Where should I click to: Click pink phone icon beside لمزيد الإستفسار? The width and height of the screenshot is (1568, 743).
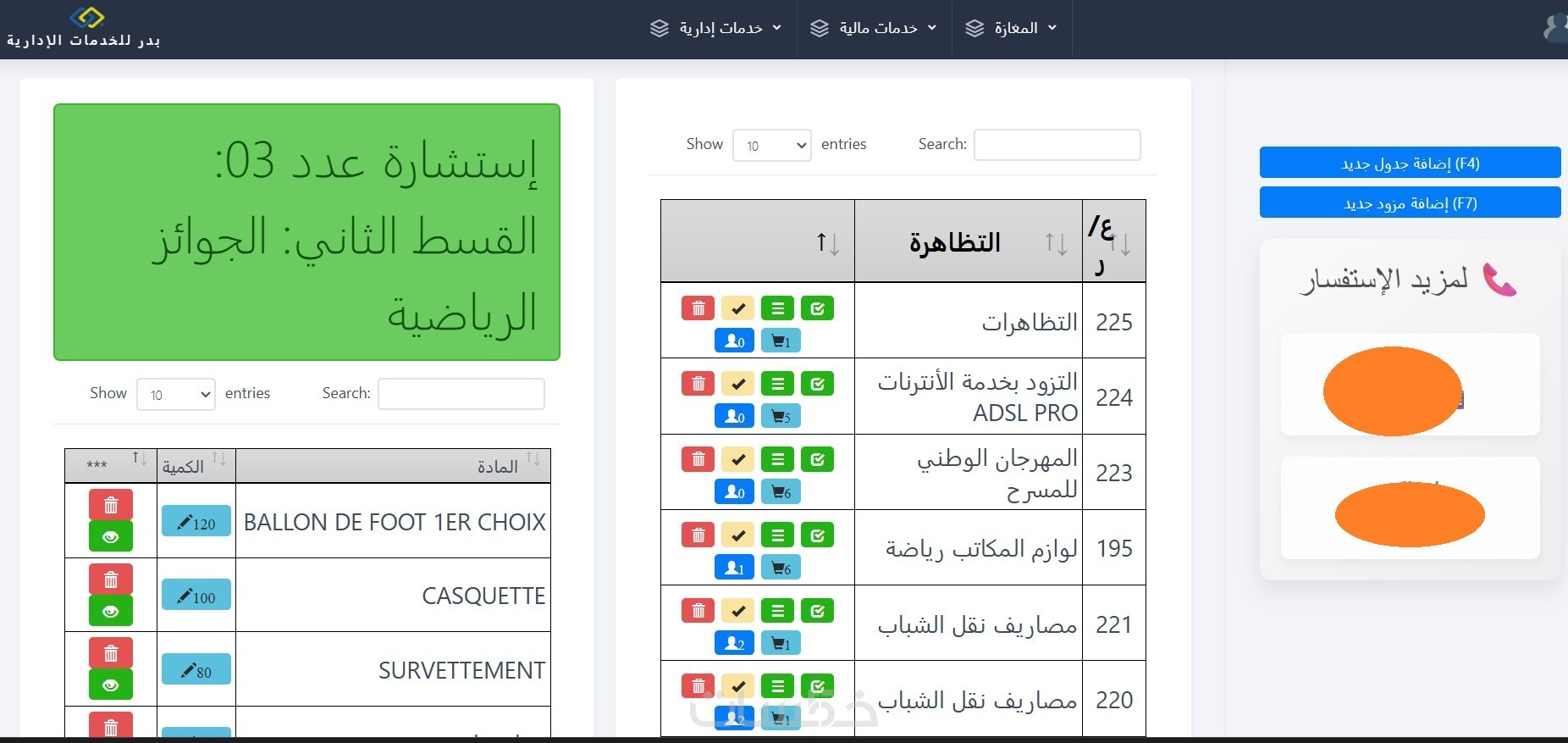point(1499,280)
